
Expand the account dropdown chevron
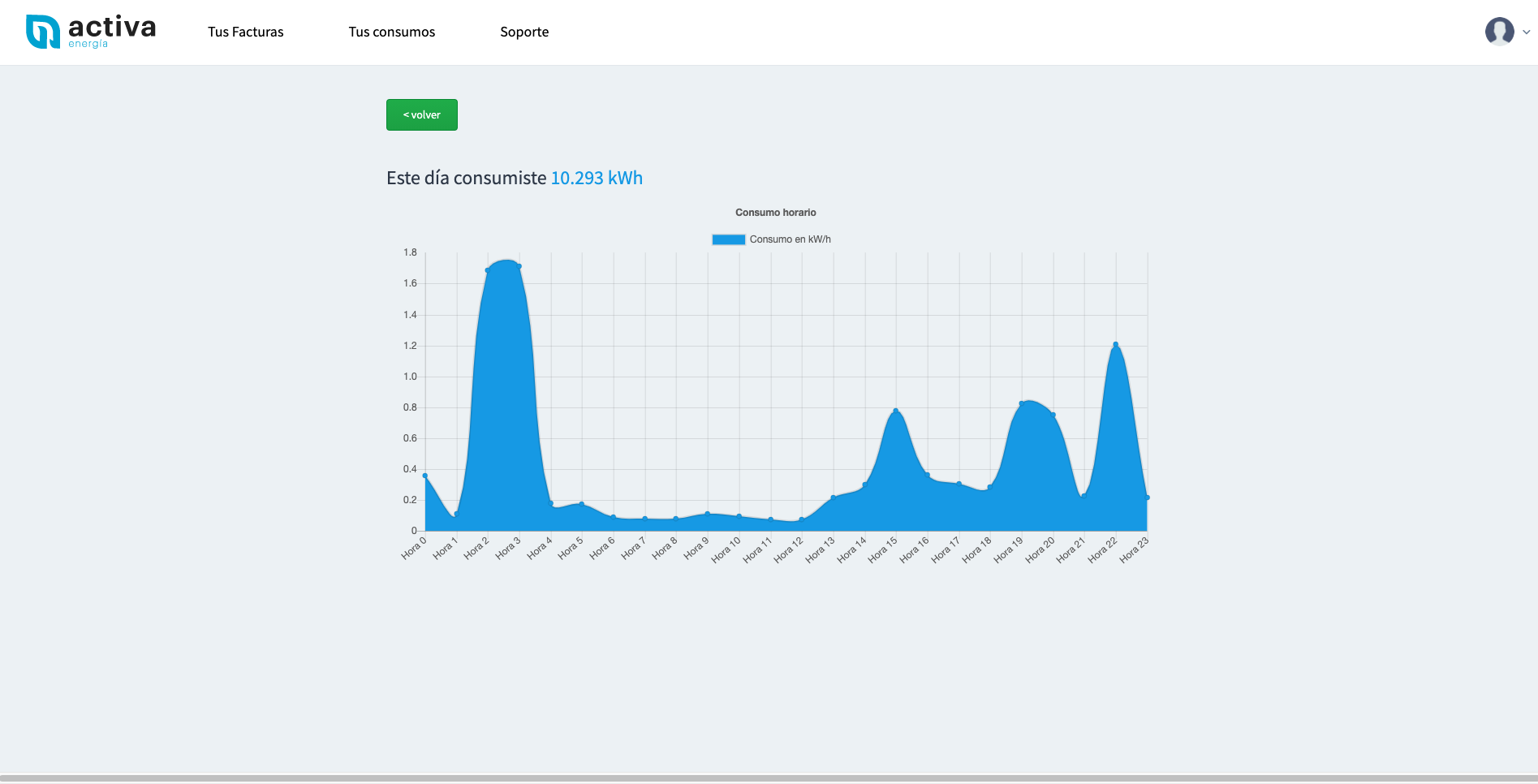1527,32
